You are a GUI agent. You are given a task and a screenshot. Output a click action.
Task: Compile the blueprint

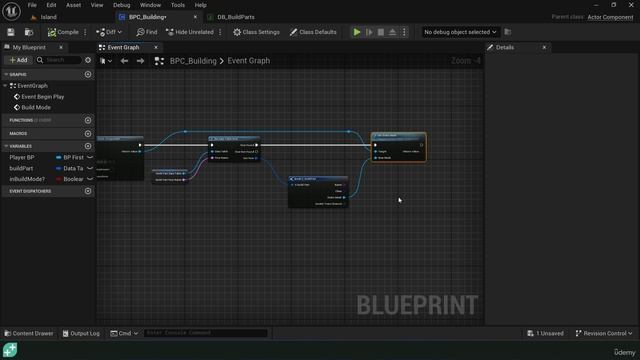click(x=63, y=32)
